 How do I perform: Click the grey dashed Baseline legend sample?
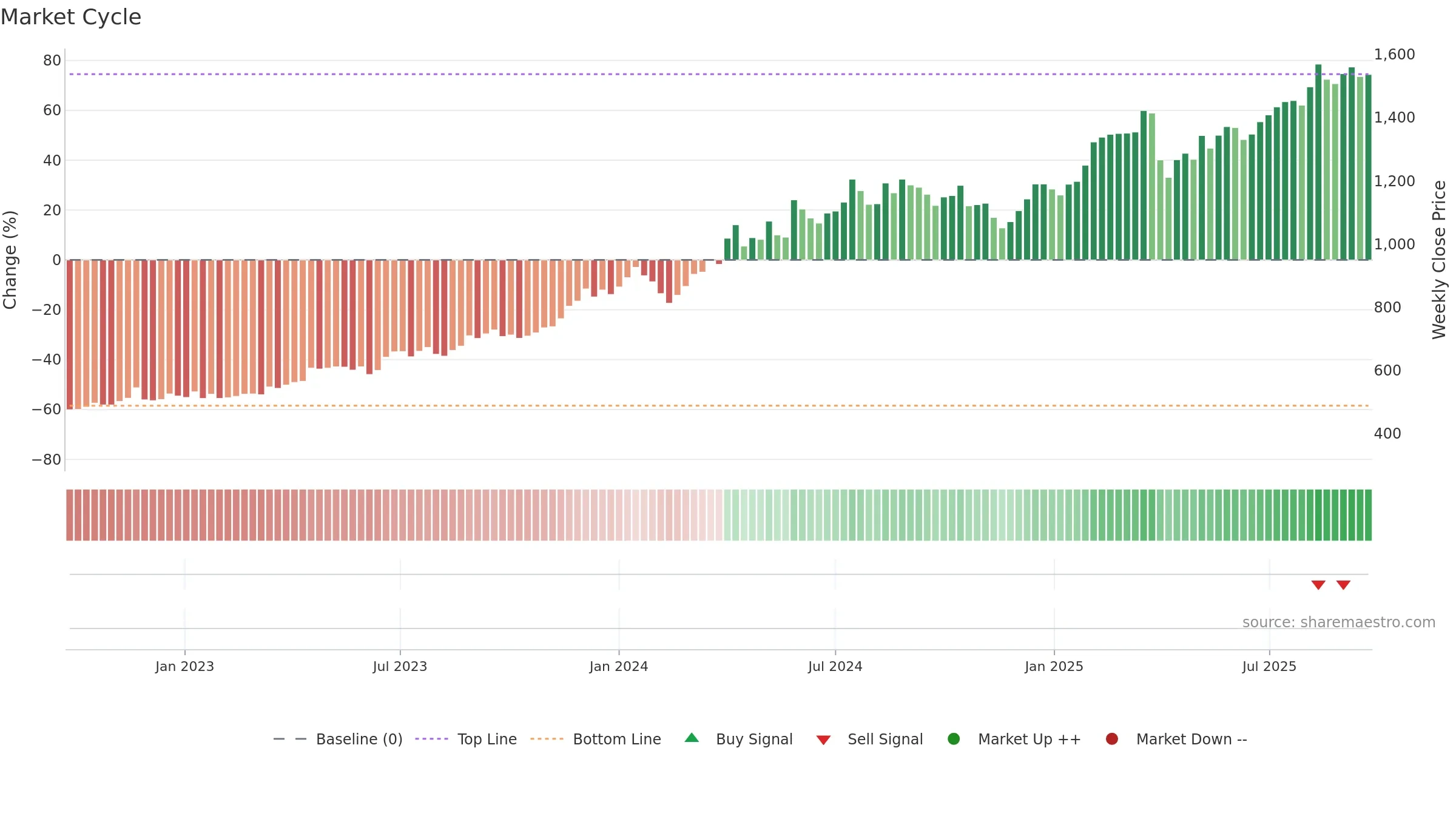click(x=290, y=739)
